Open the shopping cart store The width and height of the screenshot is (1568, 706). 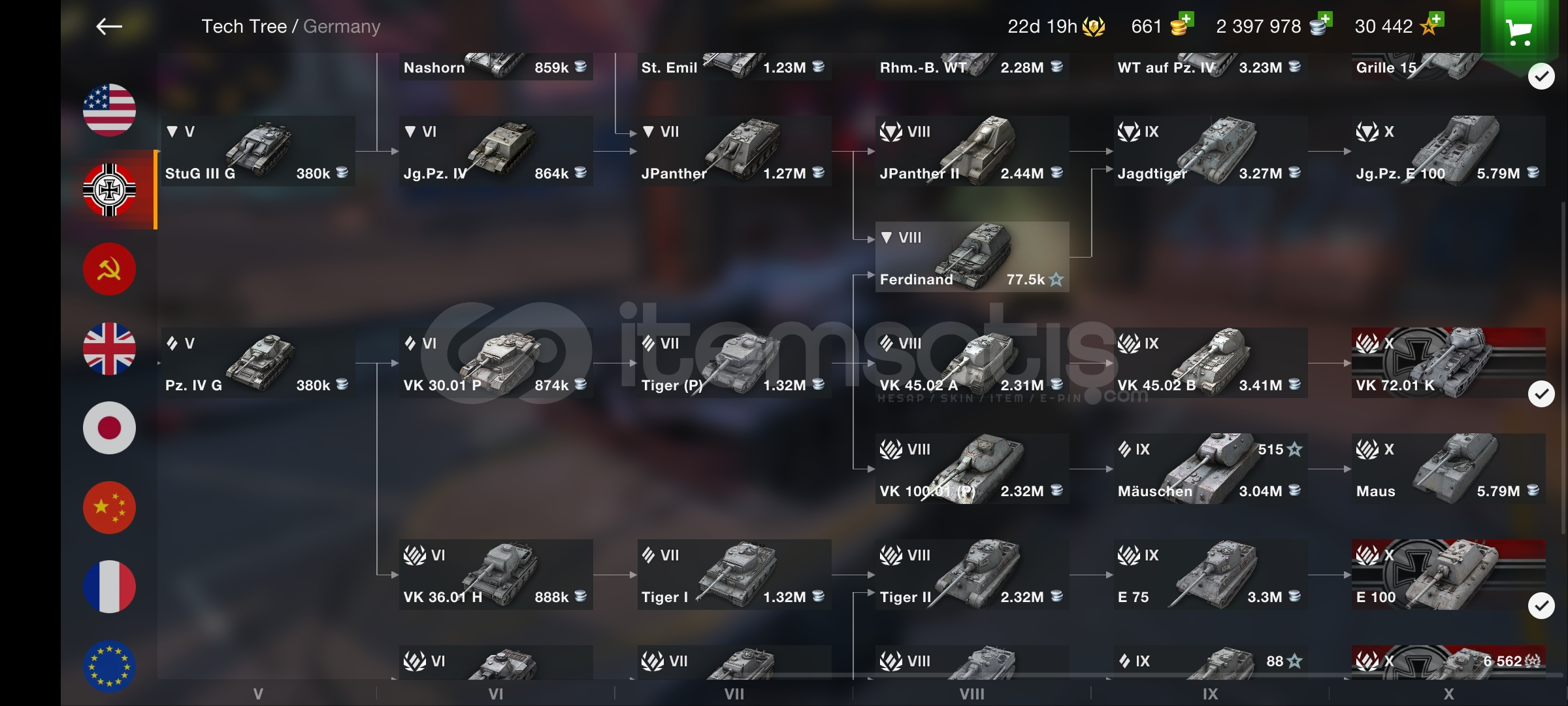click(1519, 31)
